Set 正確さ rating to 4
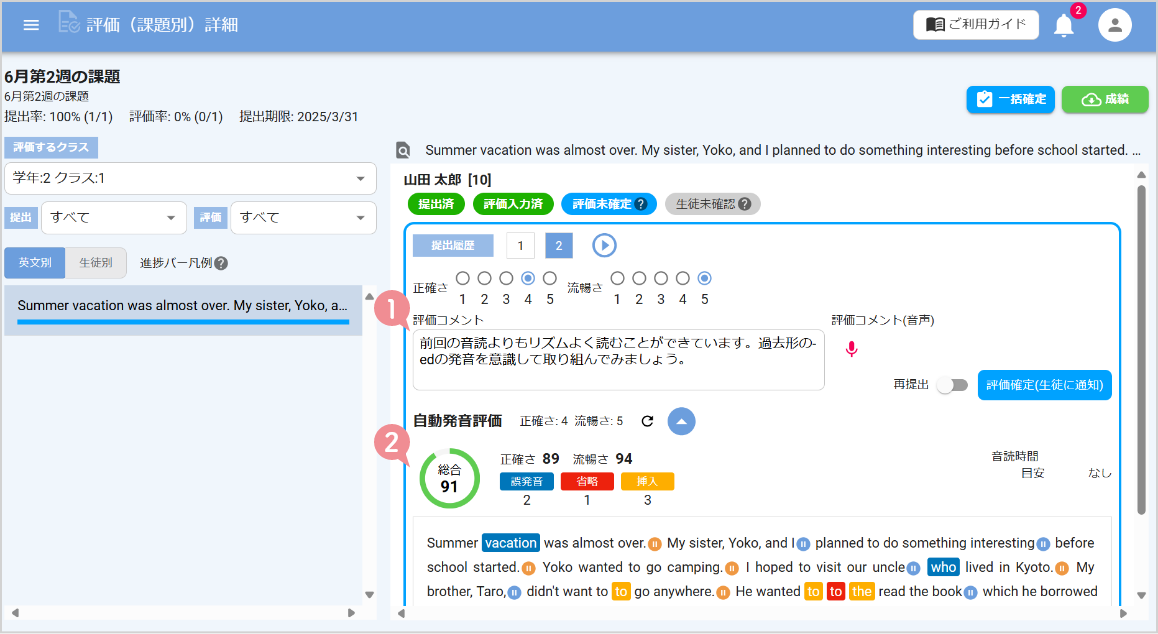The height and width of the screenshot is (634, 1158). [x=528, y=279]
